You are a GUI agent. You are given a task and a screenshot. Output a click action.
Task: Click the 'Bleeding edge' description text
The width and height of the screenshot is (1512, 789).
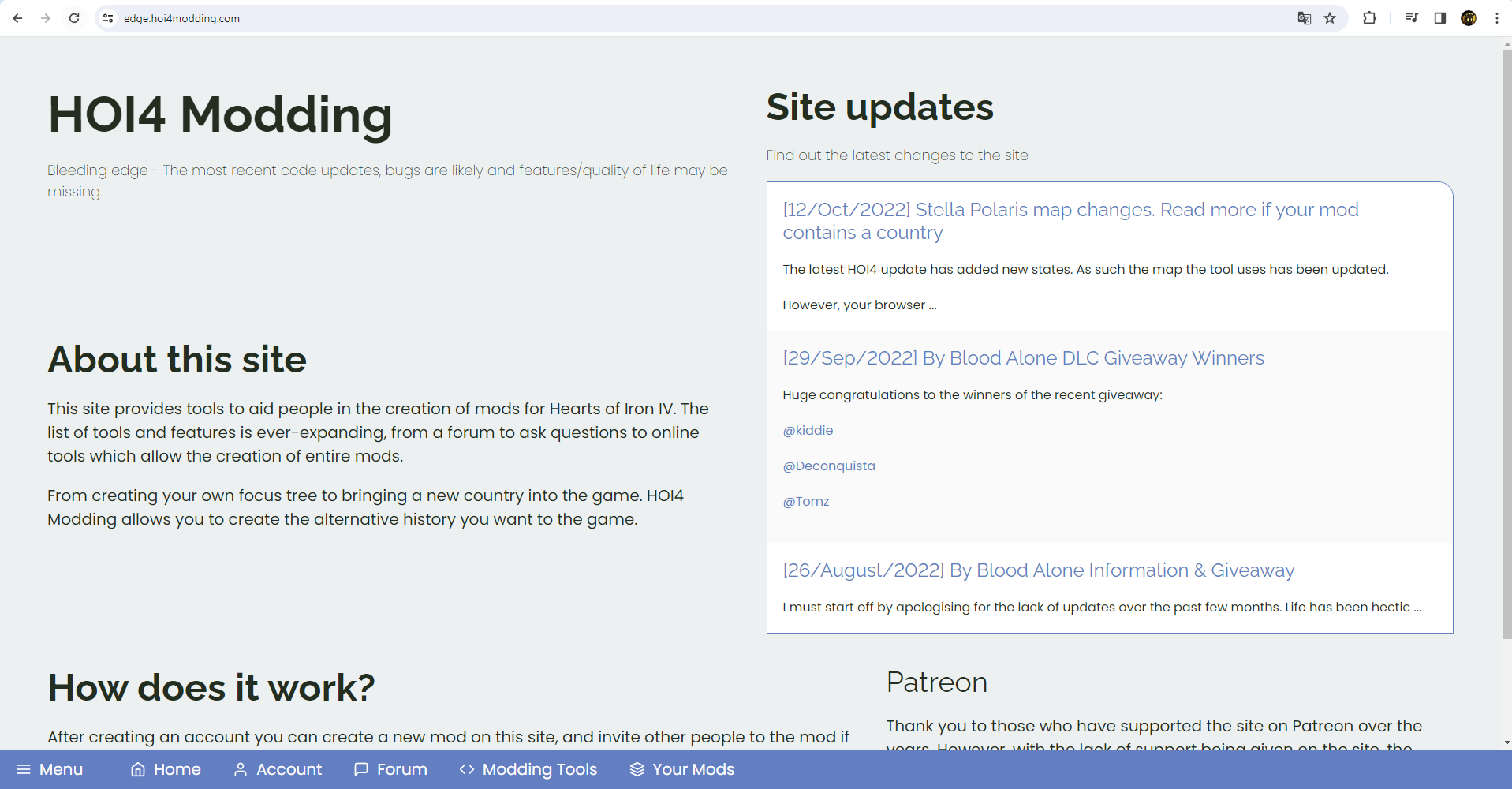tap(387, 181)
